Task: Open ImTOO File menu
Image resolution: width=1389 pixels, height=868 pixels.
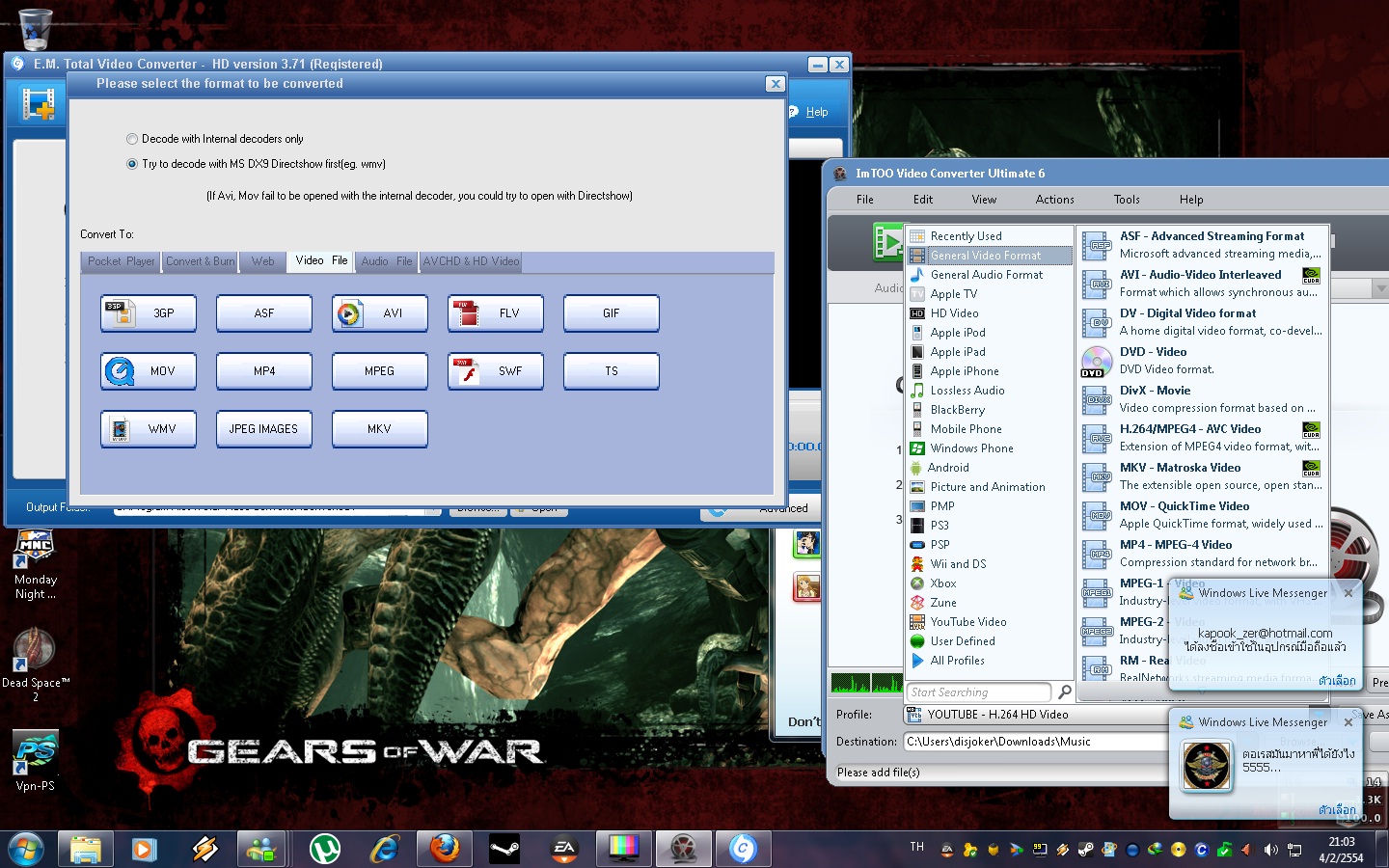Action: point(865,200)
